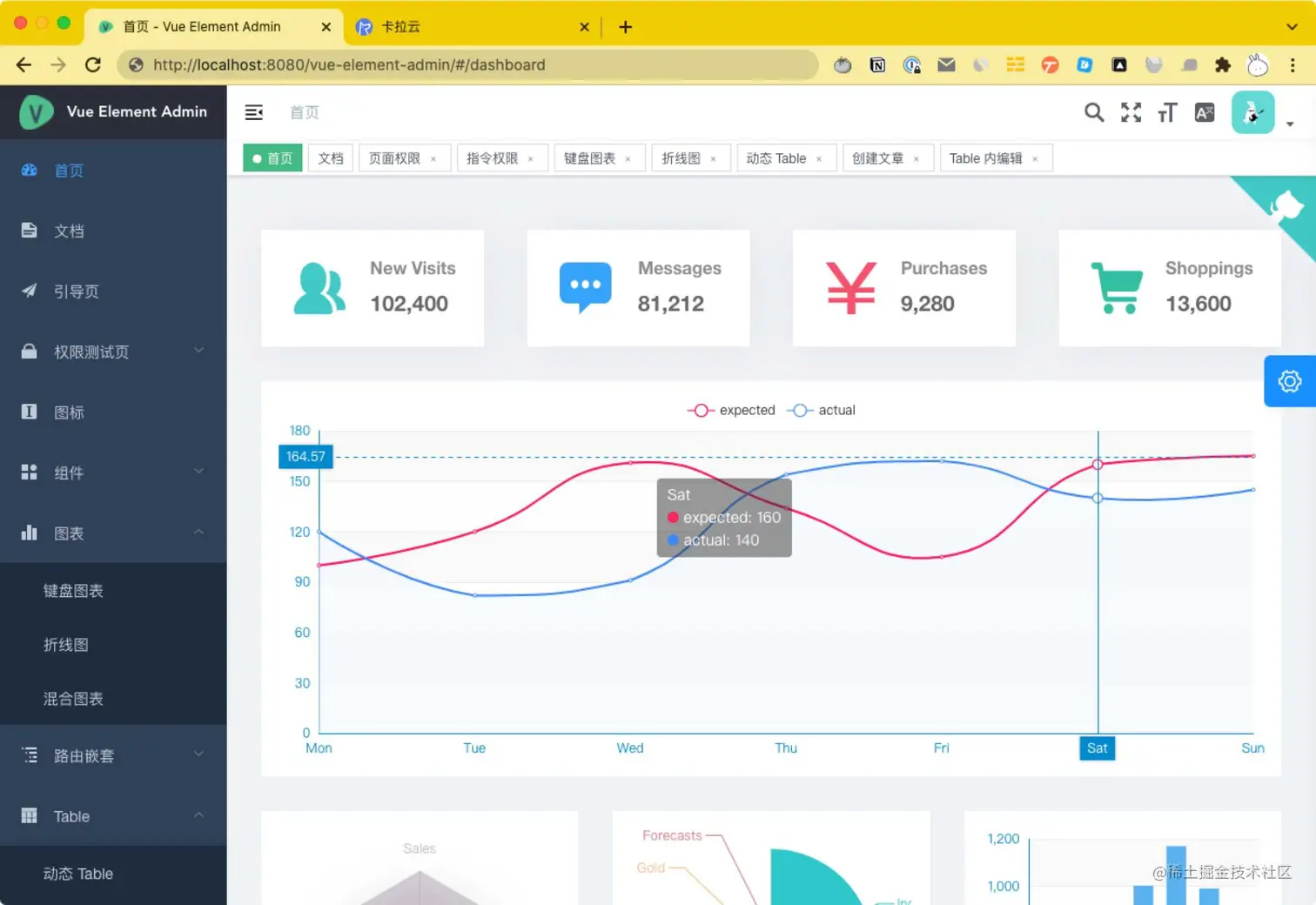
Task: Collapse the 图表 sidebar menu
Action: [x=113, y=533]
